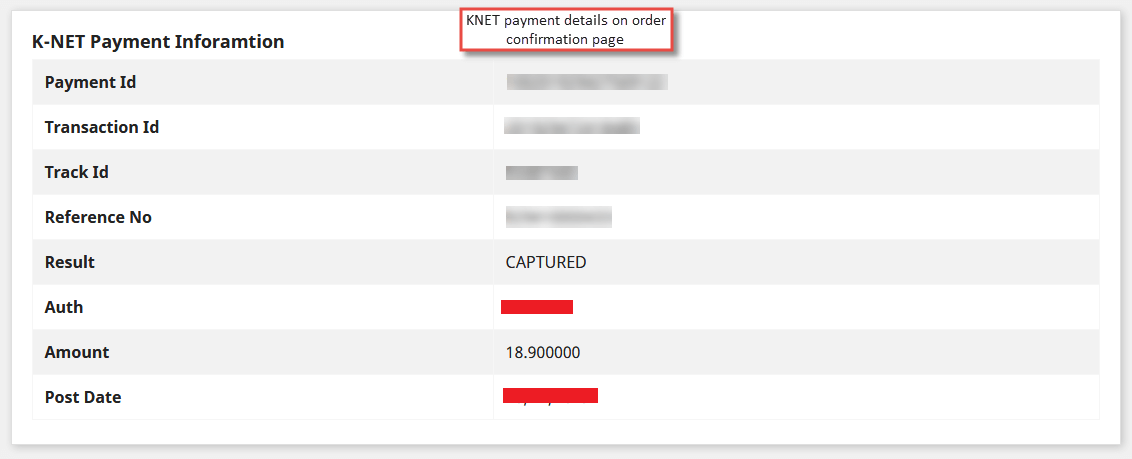Click the Auth label
This screenshot has height=459, width=1132.
pyautogui.click(x=64, y=307)
